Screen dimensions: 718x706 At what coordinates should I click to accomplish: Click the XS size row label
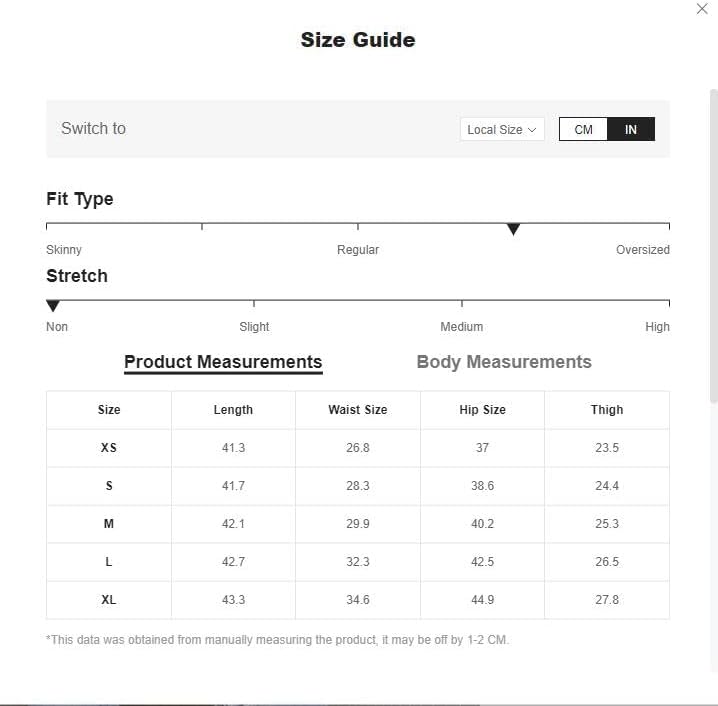coord(109,447)
